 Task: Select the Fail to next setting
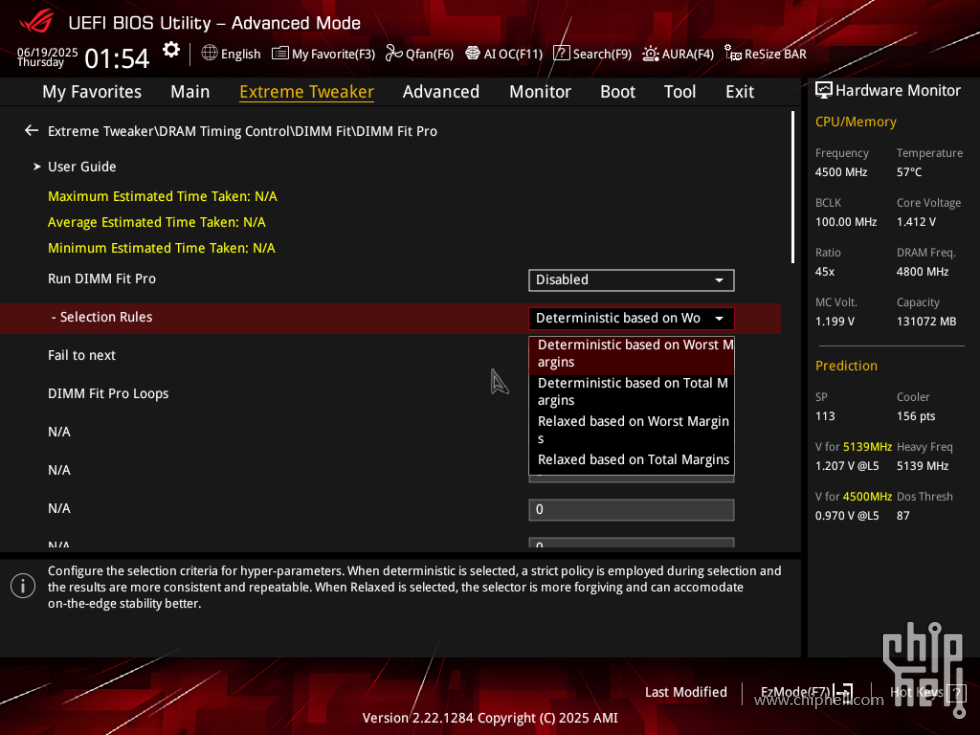(x=82, y=356)
